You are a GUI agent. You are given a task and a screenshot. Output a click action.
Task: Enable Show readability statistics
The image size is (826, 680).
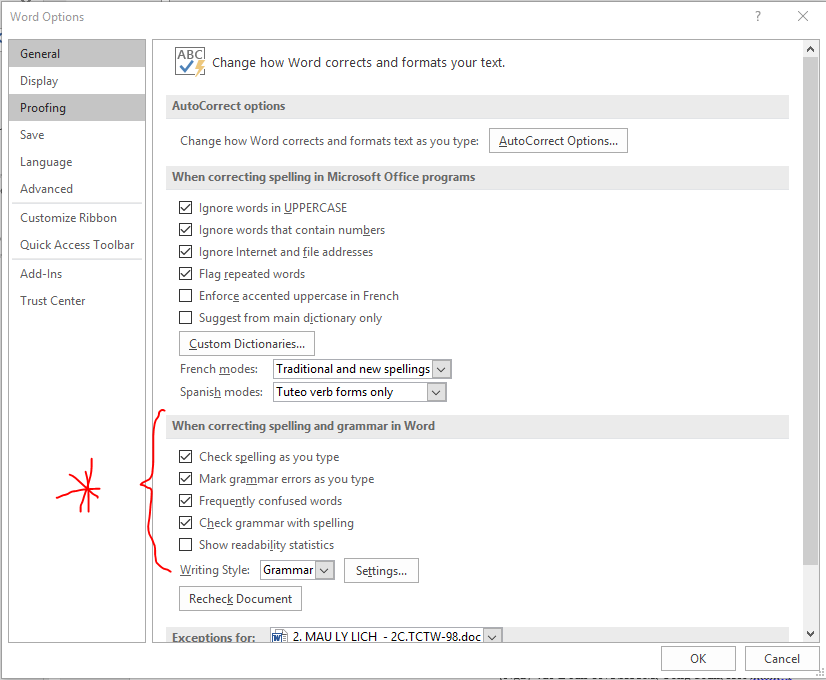pyautogui.click(x=185, y=545)
